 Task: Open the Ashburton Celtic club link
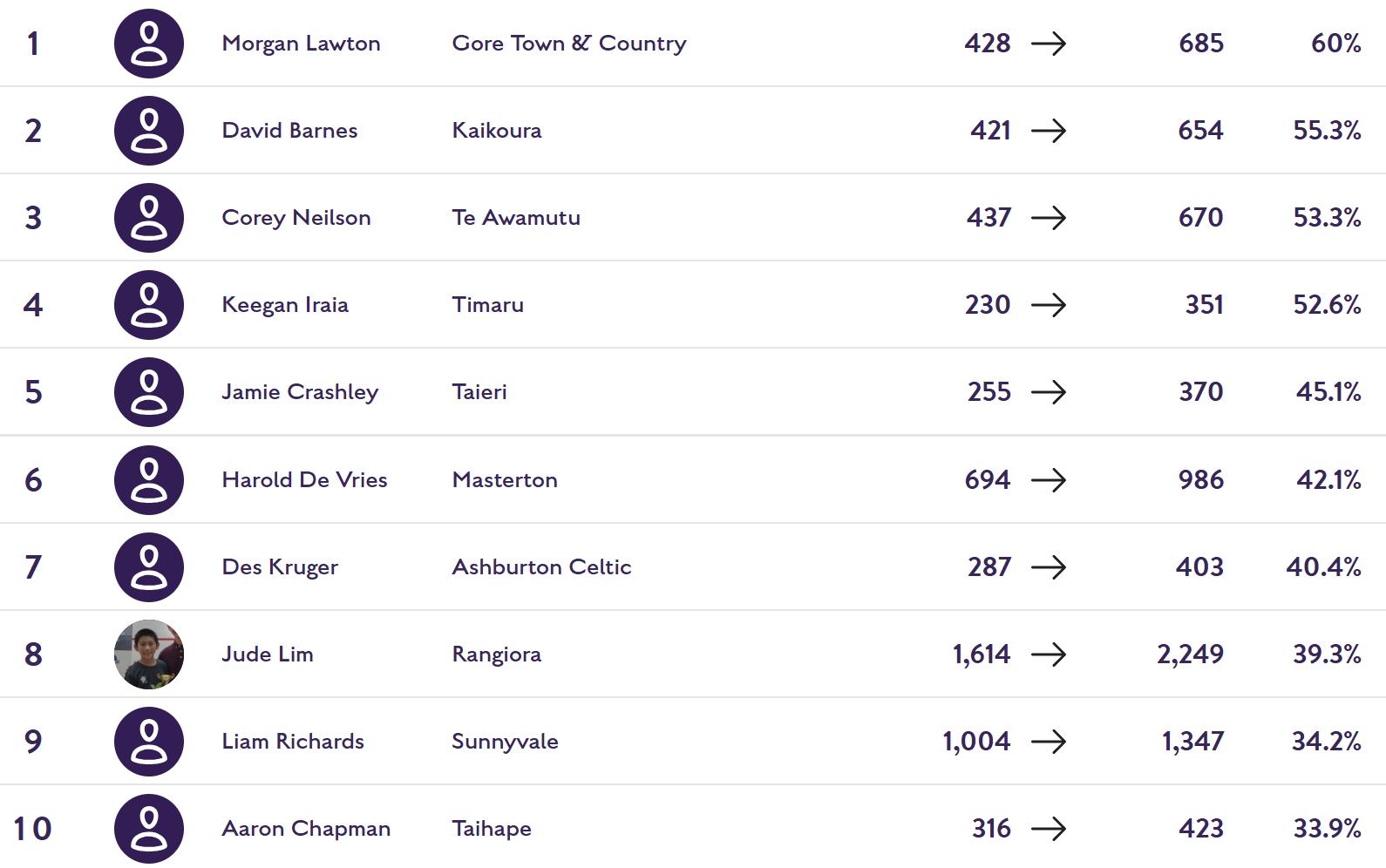pos(541,567)
